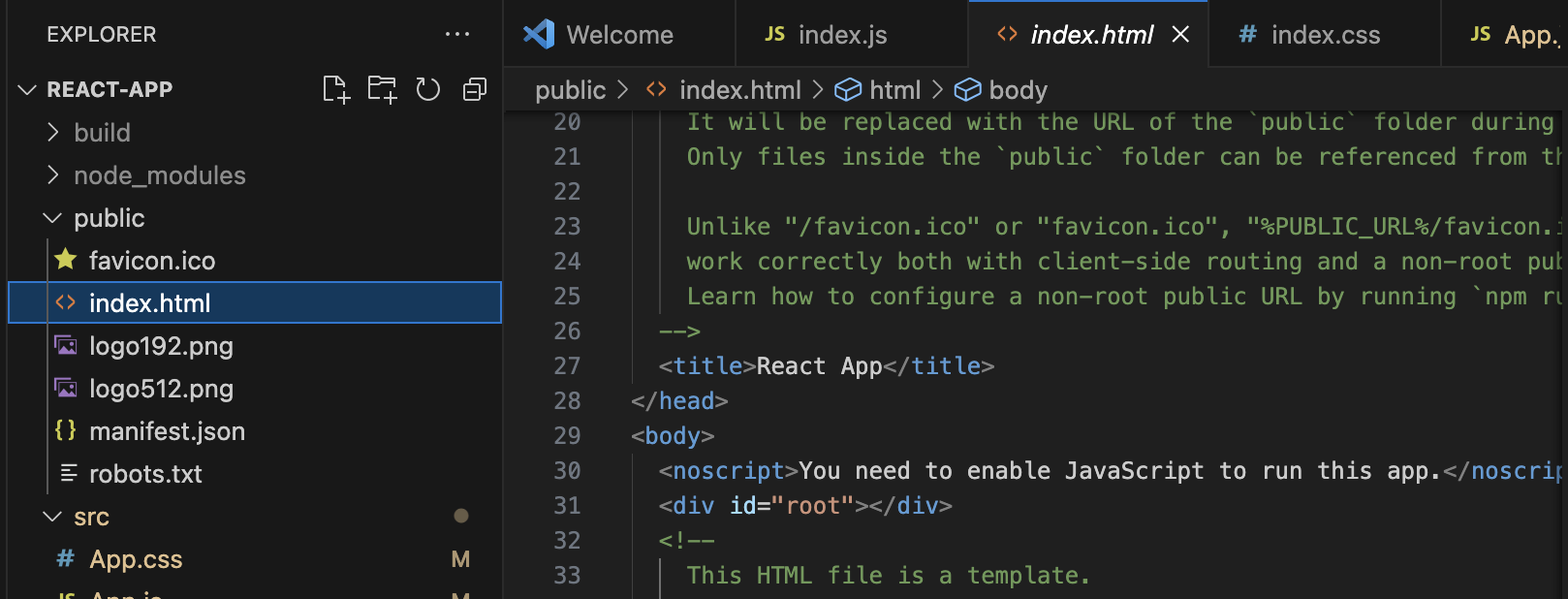Screen dimensions: 1568x599
Task: Click the public breadcrumb folder
Action: 570,90
